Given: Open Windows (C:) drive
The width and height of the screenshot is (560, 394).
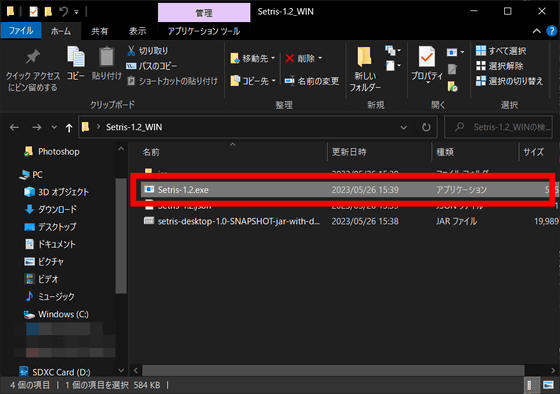Looking at the screenshot, I should tap(56, 314).
